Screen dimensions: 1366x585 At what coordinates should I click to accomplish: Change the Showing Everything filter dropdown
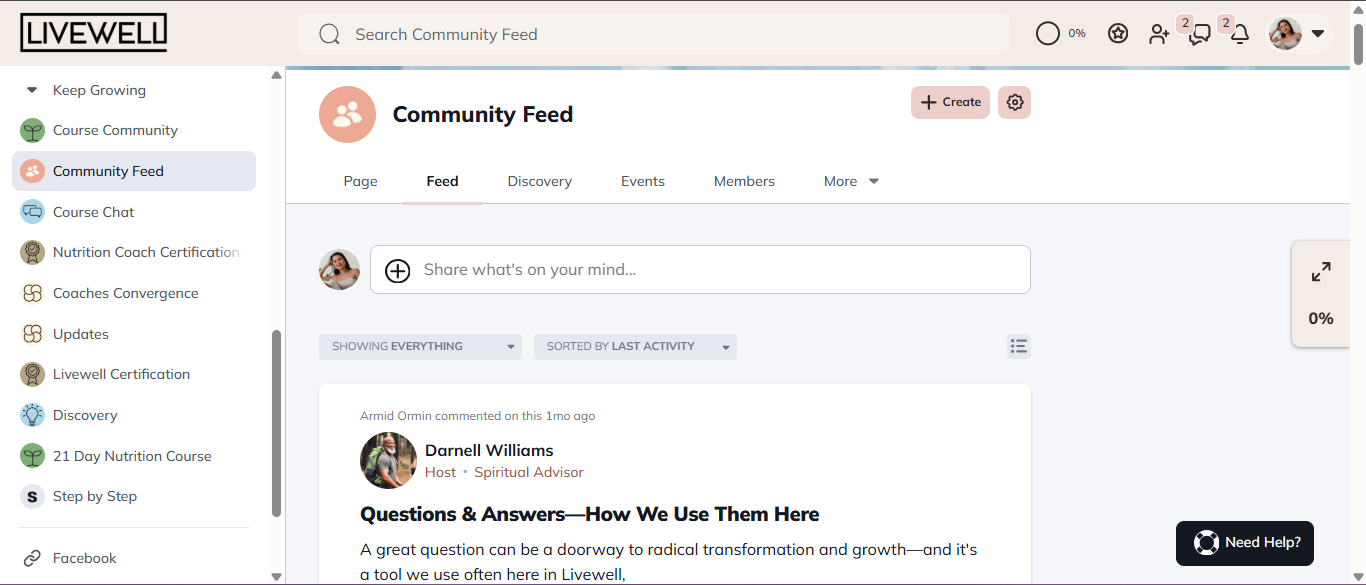[x=420, y=346]
